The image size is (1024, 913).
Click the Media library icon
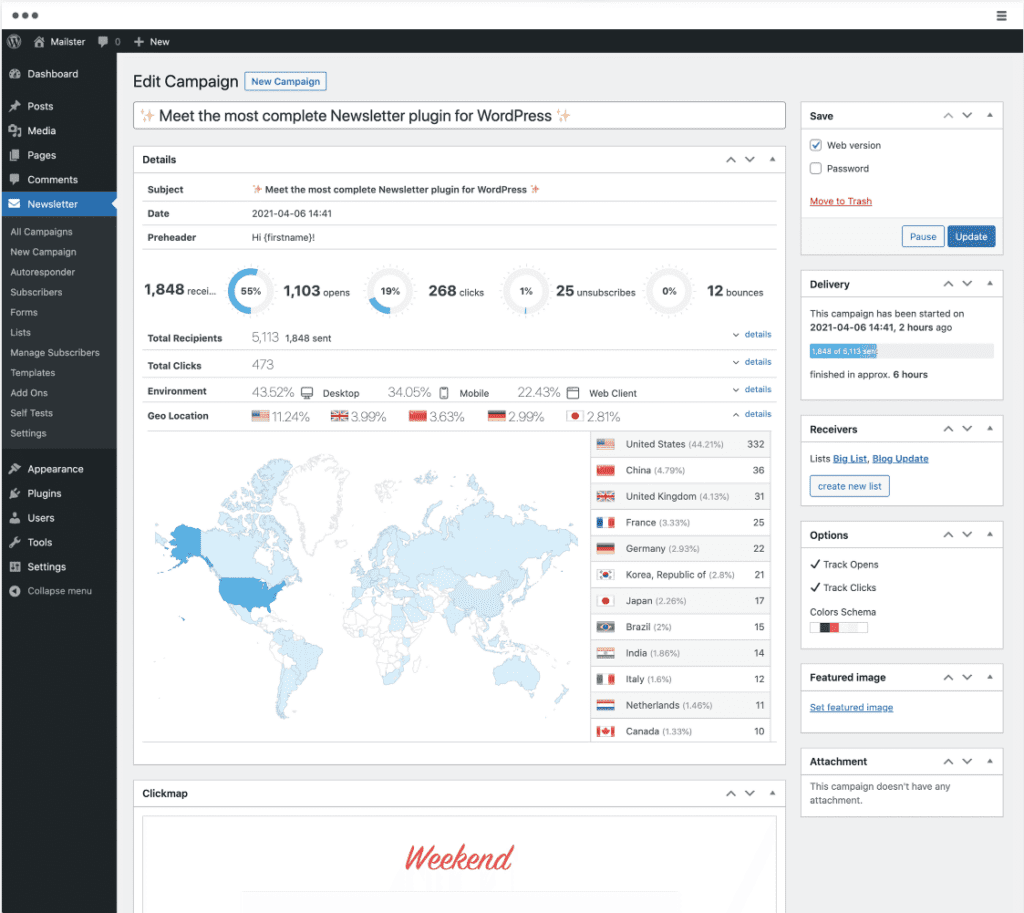(15, 131)
